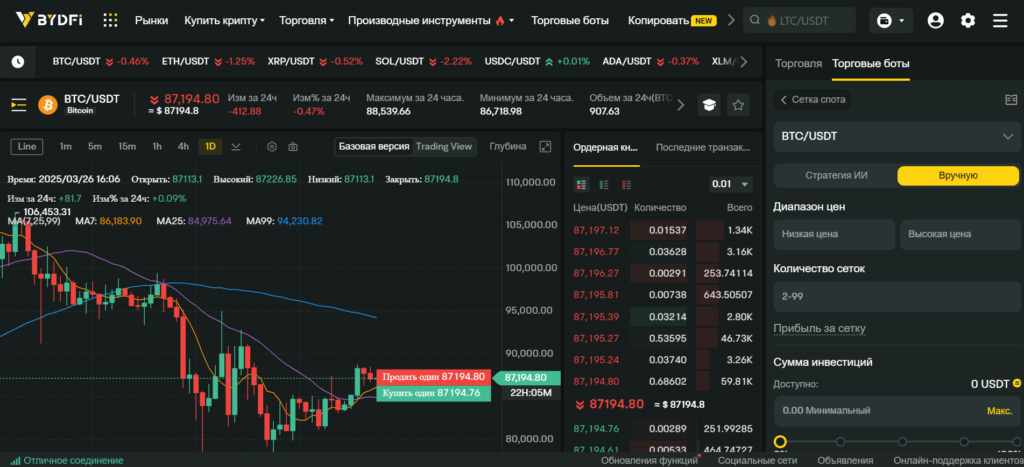Select the Стратегия ИИ mode
This screenshot has width=1024, height=467.
pyautogui.click(x=836, y=175)
